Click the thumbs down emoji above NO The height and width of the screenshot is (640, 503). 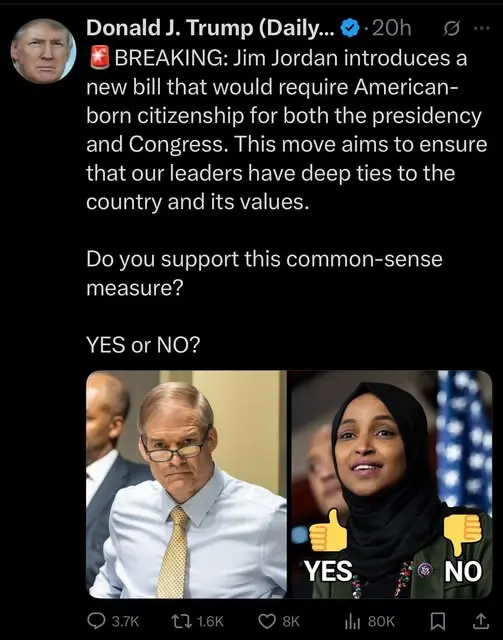click(x=462, y=534)
